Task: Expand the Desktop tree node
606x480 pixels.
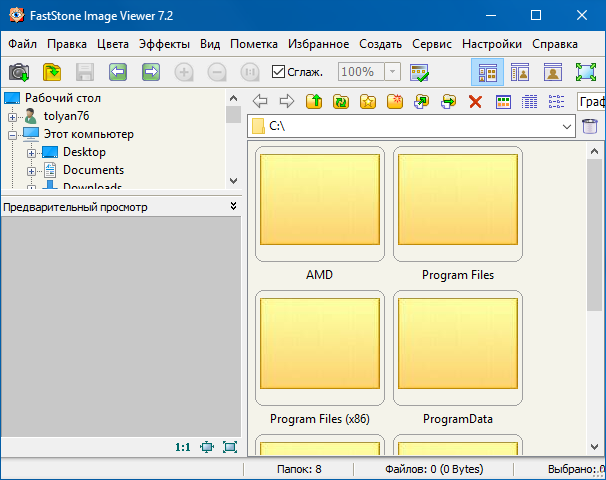Action: (32, 153)
